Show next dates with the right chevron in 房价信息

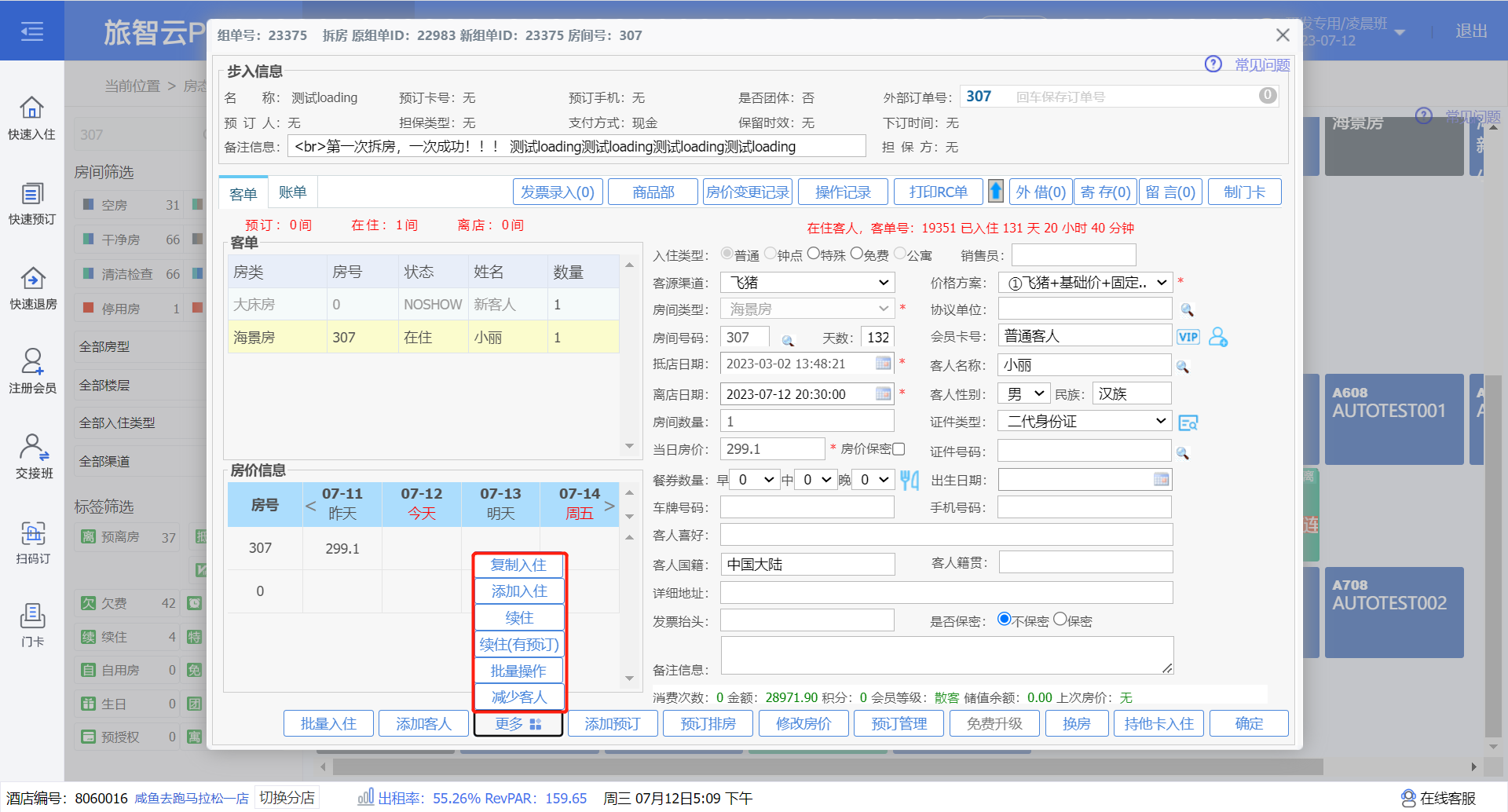click(x=609, y=506)
